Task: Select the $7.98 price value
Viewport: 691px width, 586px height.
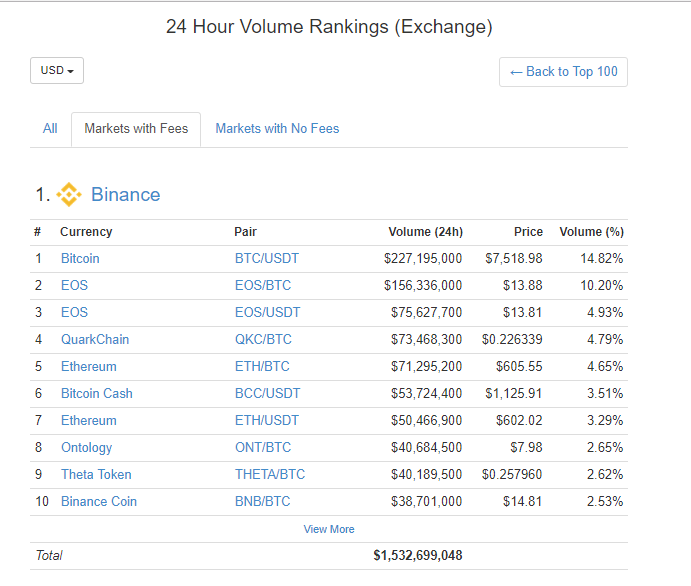Action: click(x=526, y=448)
